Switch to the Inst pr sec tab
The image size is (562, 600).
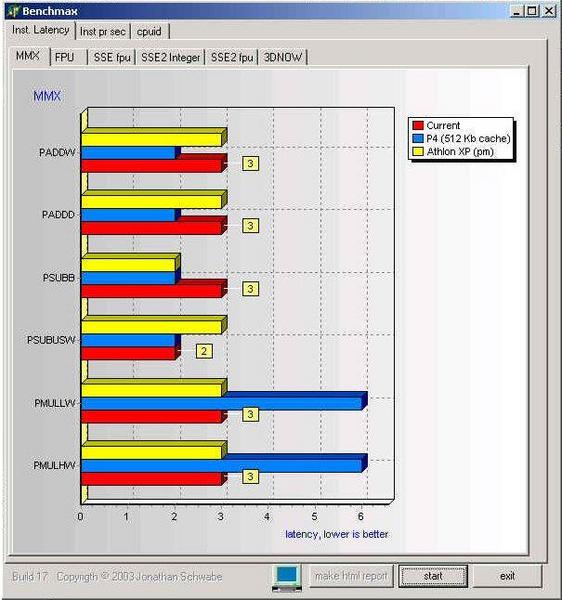(x=103, y=32)
